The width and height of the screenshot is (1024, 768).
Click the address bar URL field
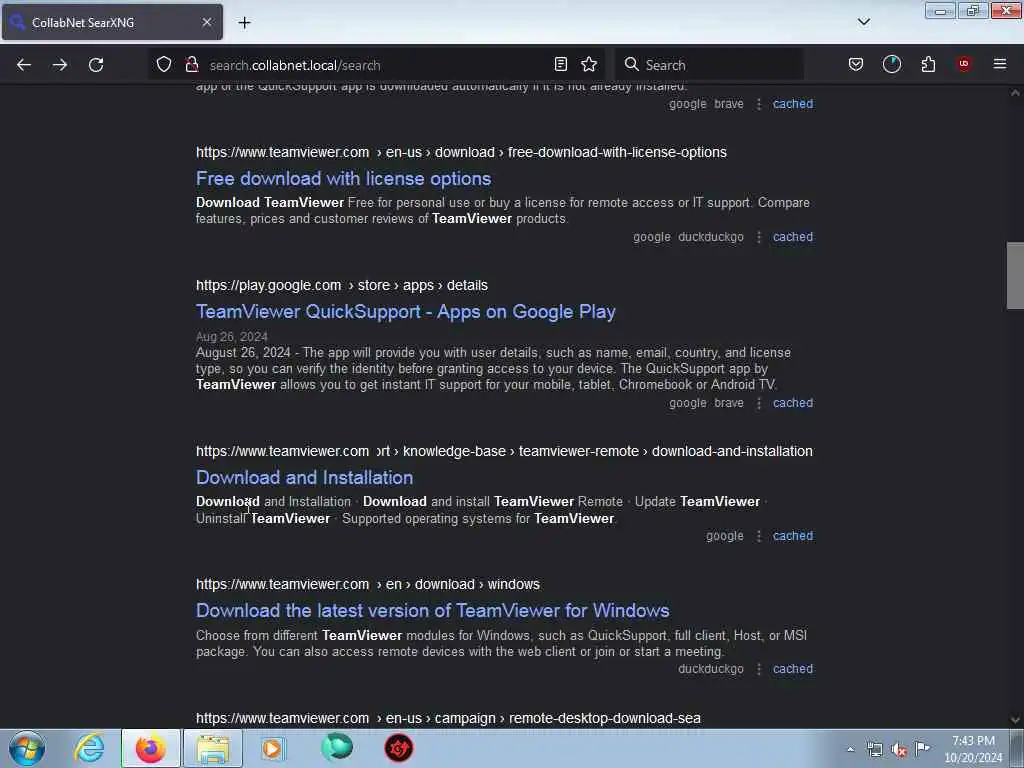[379, 65]
